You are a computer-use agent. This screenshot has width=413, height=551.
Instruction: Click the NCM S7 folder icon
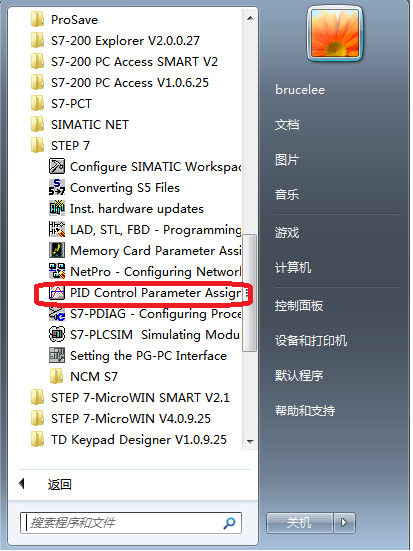click(56, 377)
